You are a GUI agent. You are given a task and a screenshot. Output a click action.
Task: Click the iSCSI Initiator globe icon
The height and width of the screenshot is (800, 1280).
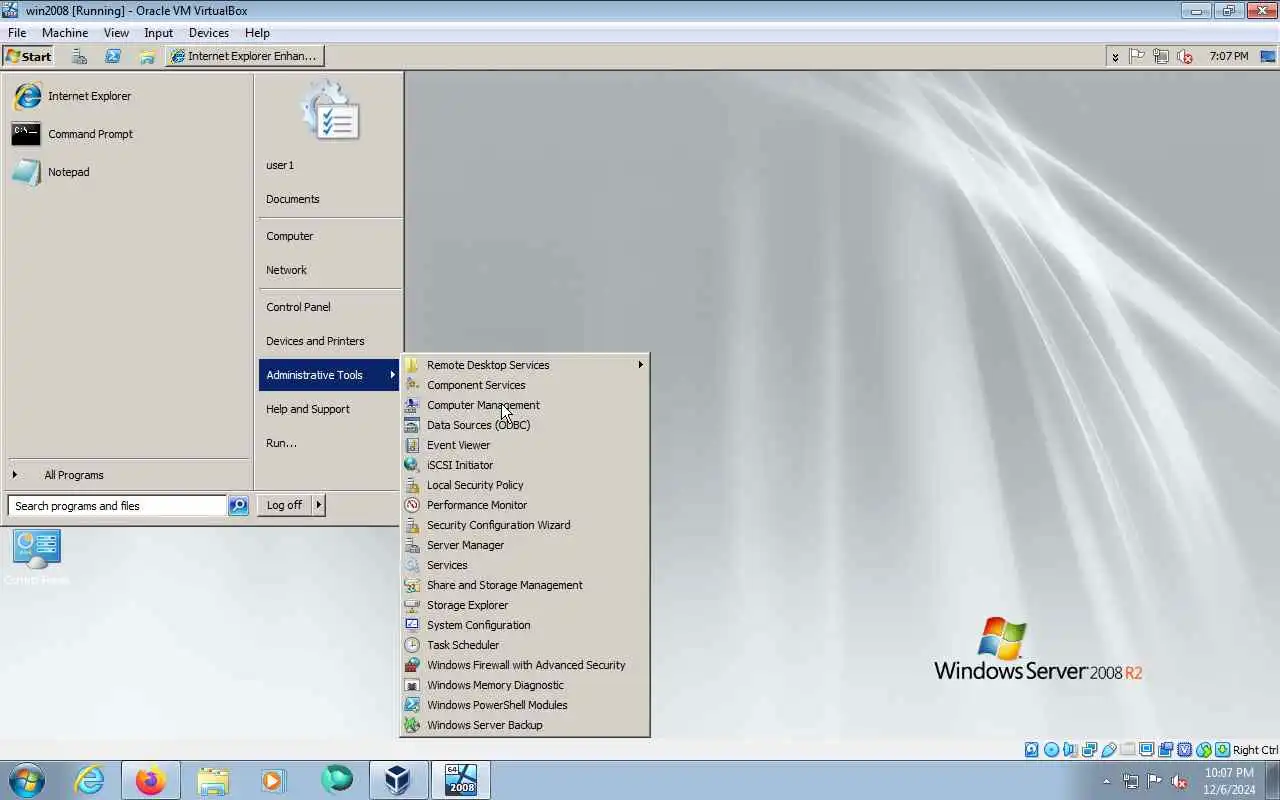point(412,465)
